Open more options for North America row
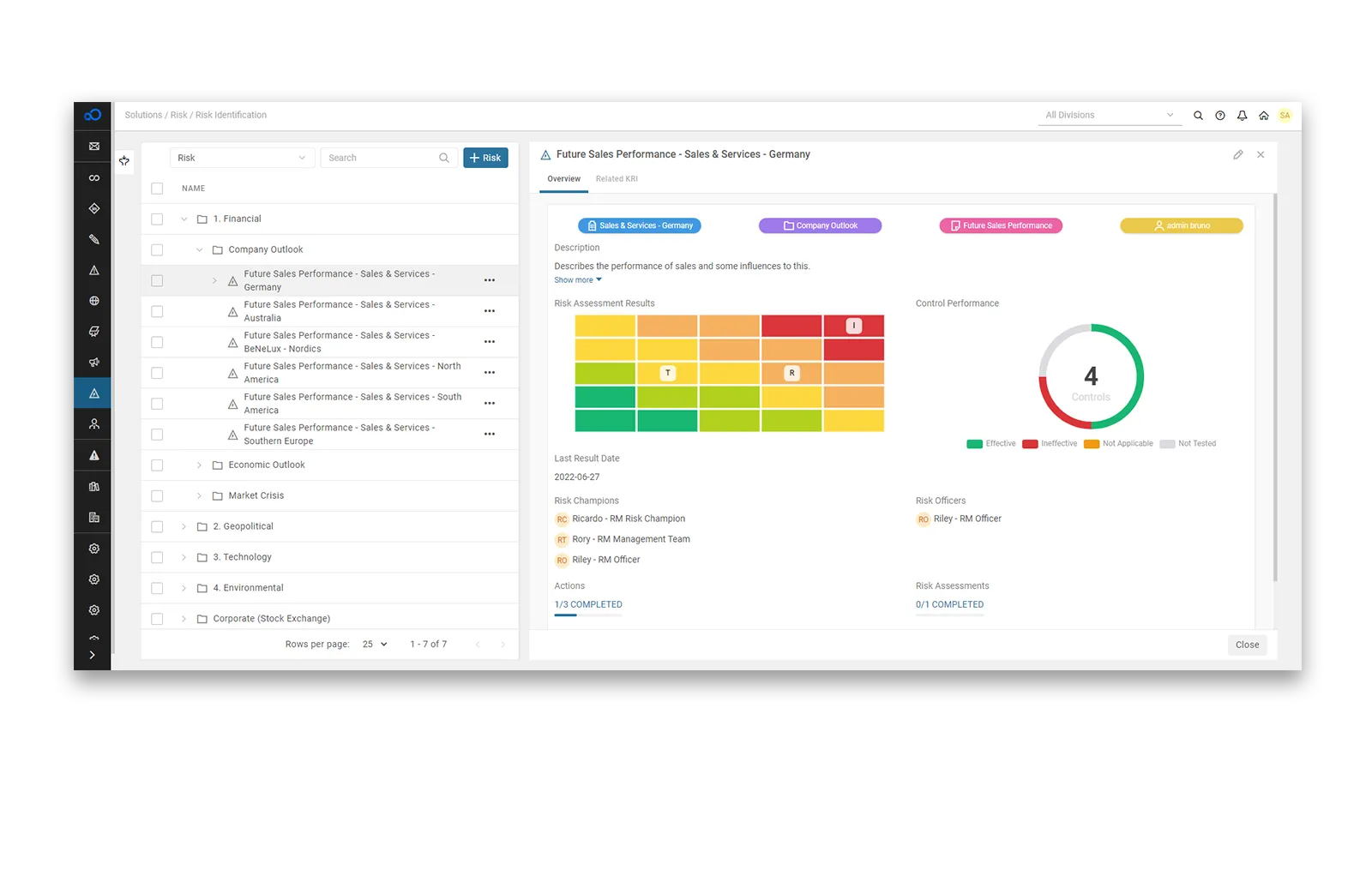Viewport: 1372px width, 876px height. click(490, 373)
